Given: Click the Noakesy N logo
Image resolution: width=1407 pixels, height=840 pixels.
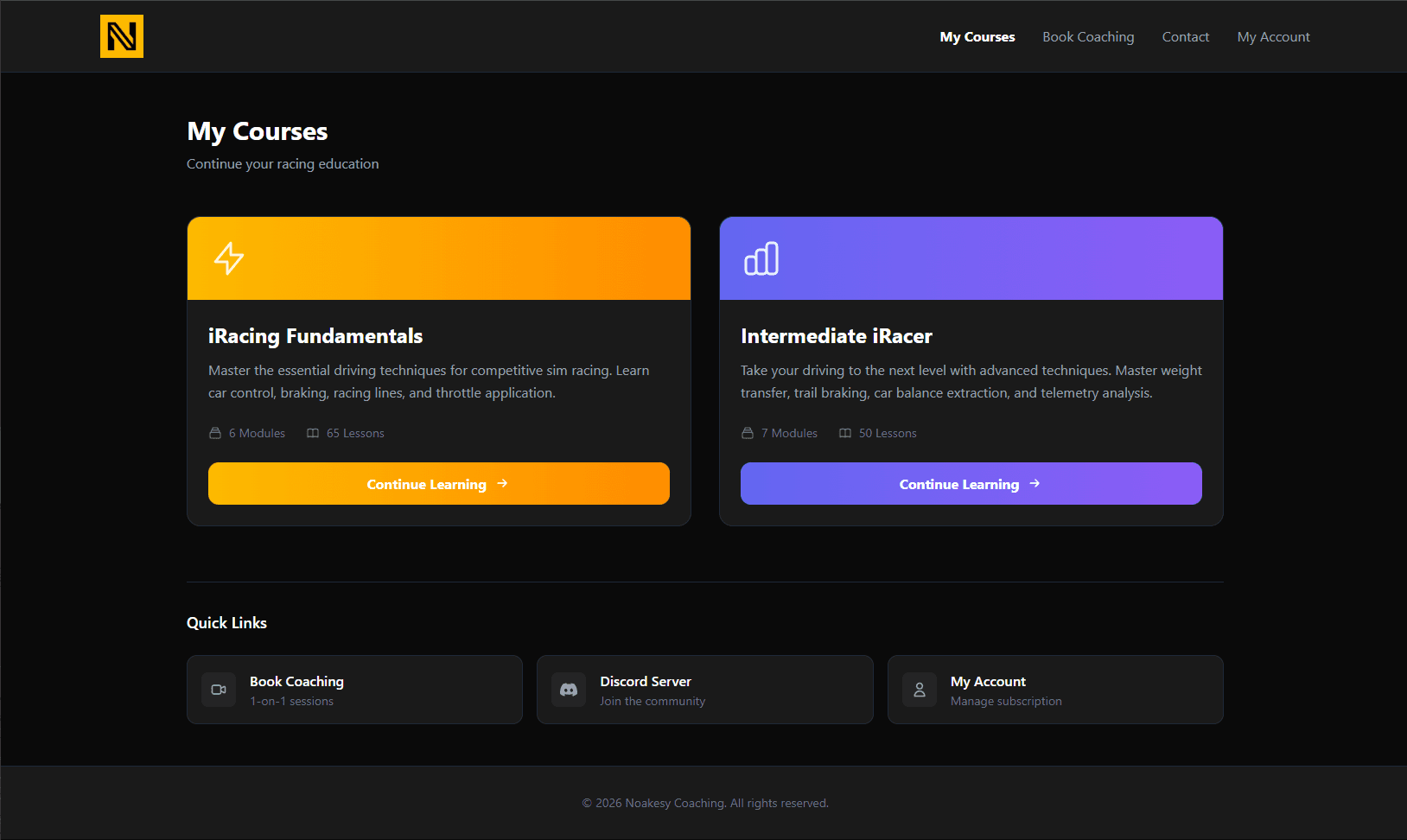Looking at the screenshot, I should [x=122, y=36].
